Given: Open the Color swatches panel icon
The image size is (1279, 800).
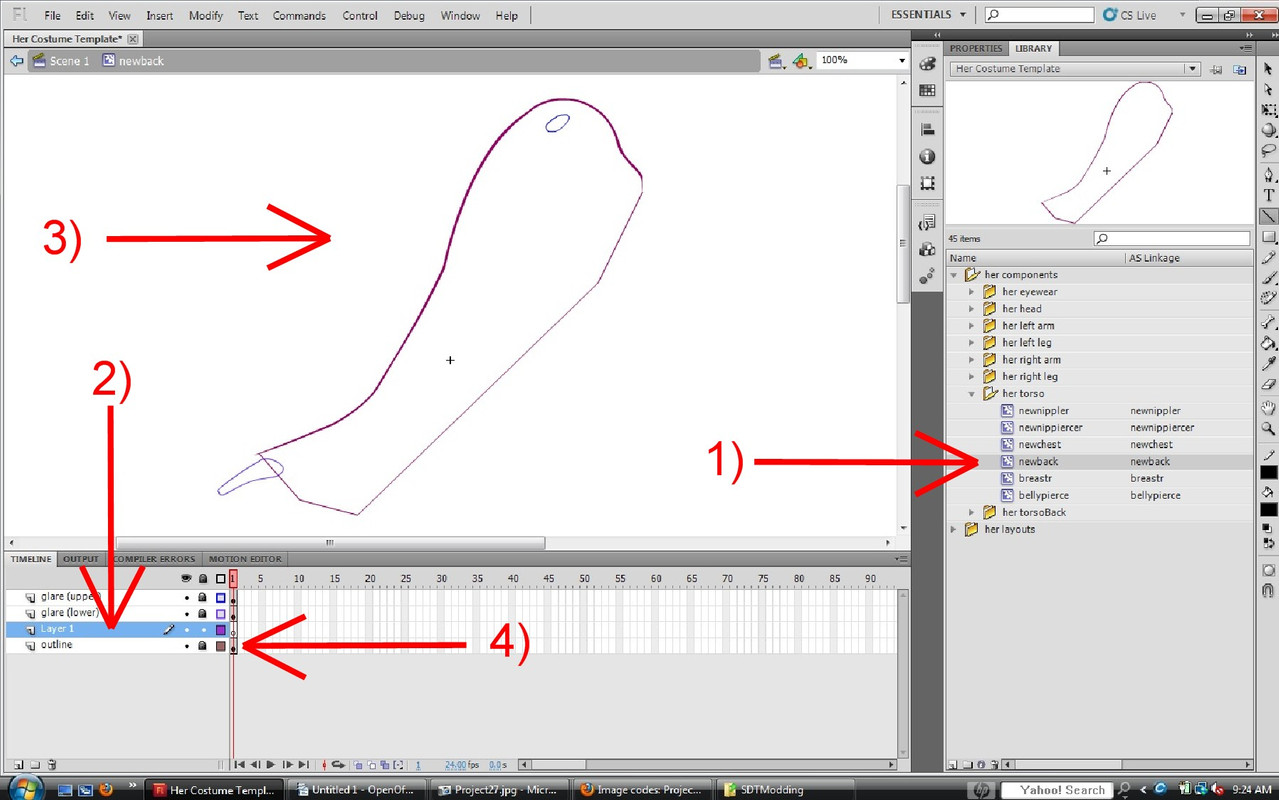Looking at the screenshot, I should (x=927, y=91).
